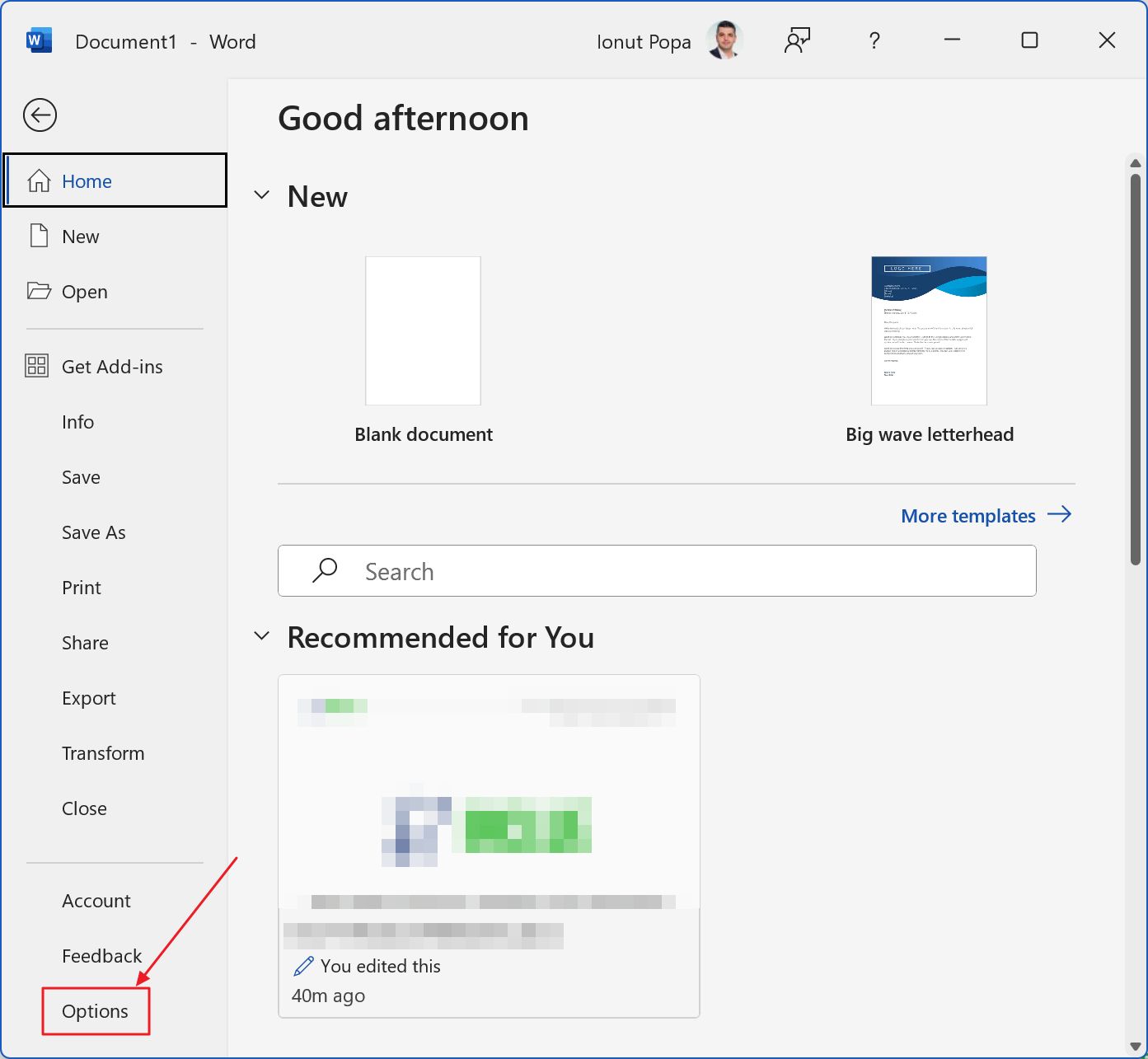
Task: Open Help with the question mark icon
Action: click(874, 40)
